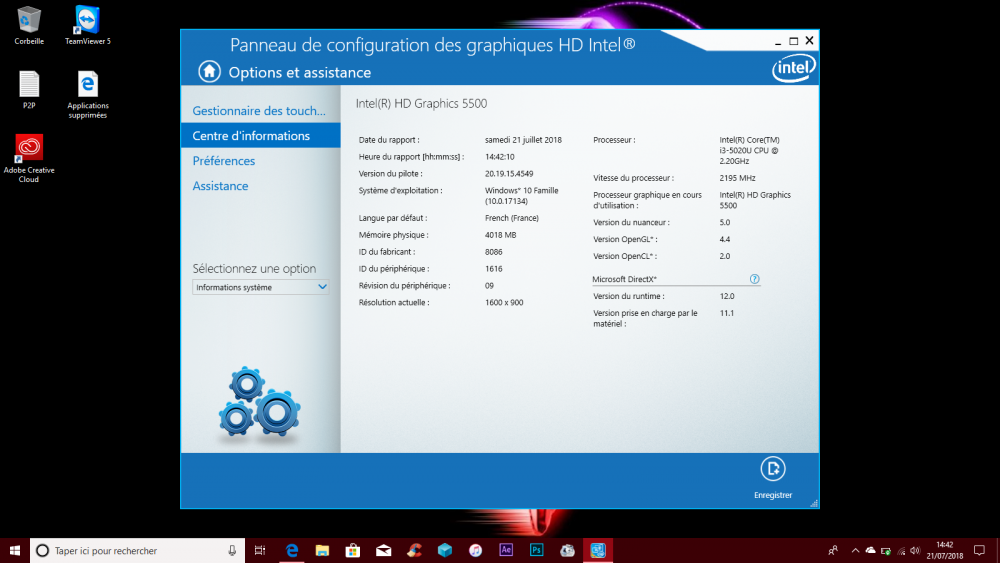Launch After Effects from the taskbar
Screen dimensions: 1000x563
[506, 550]
